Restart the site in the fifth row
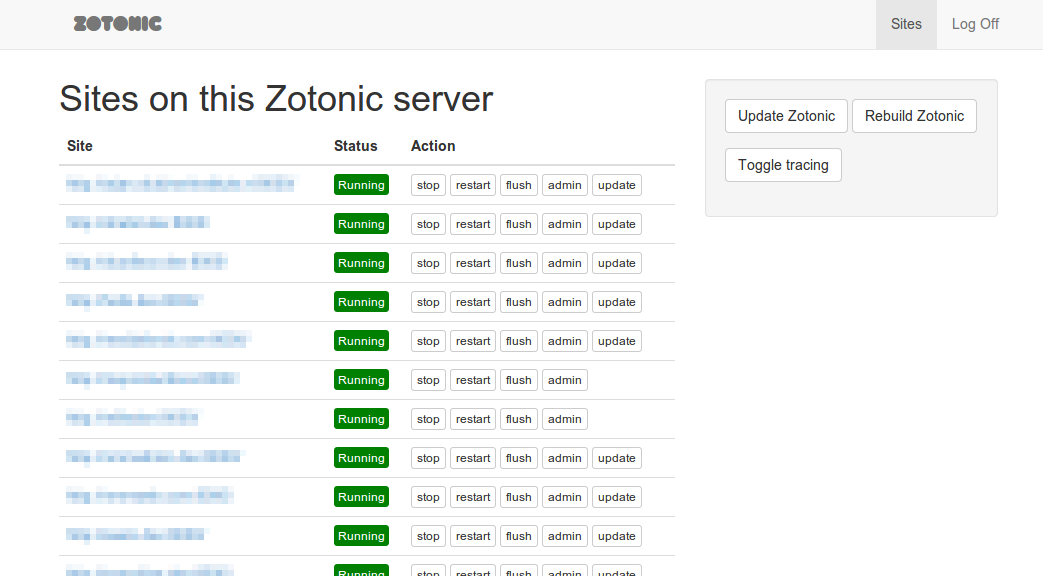 point(473,341)
